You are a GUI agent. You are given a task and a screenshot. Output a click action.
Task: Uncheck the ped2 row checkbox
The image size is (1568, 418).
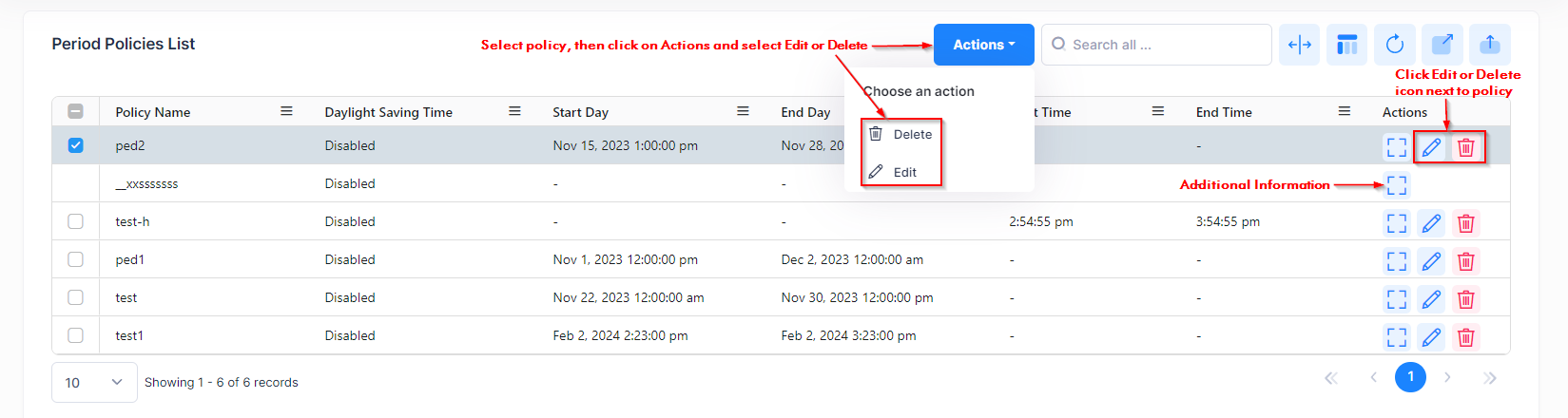point(76,145)
